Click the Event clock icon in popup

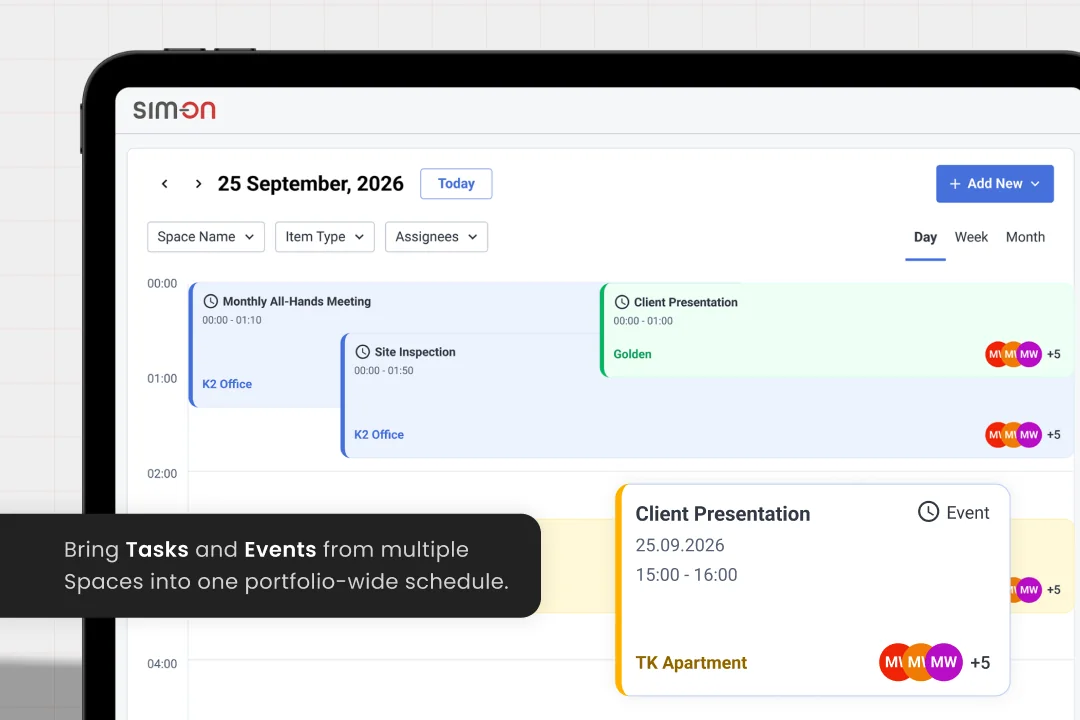click(x=928, y=511)
